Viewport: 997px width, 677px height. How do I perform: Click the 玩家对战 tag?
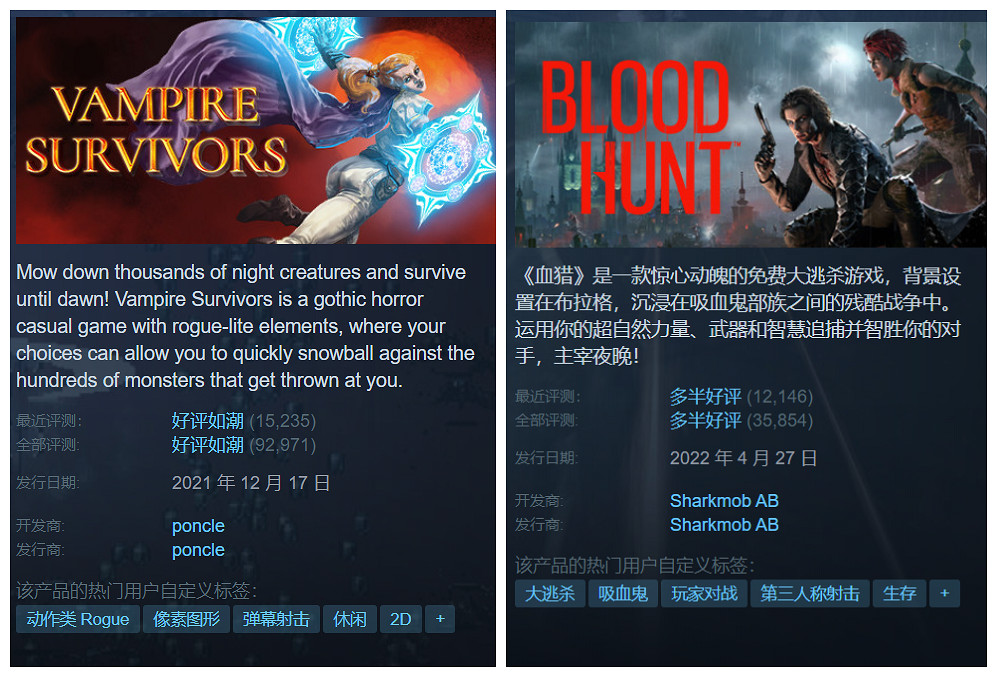tap(704, 594)
